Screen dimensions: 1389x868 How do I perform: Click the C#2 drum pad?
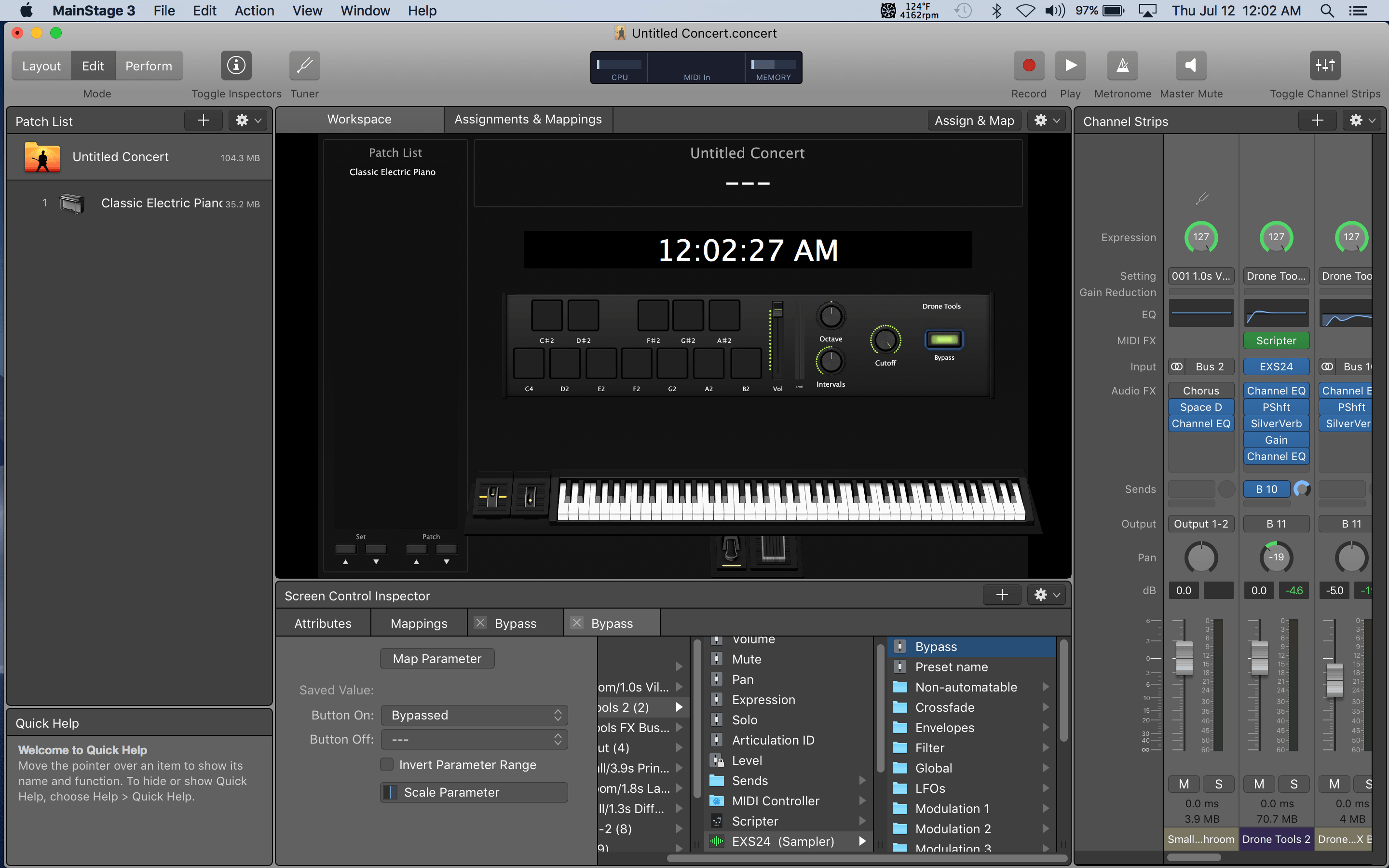coord(546,315)
